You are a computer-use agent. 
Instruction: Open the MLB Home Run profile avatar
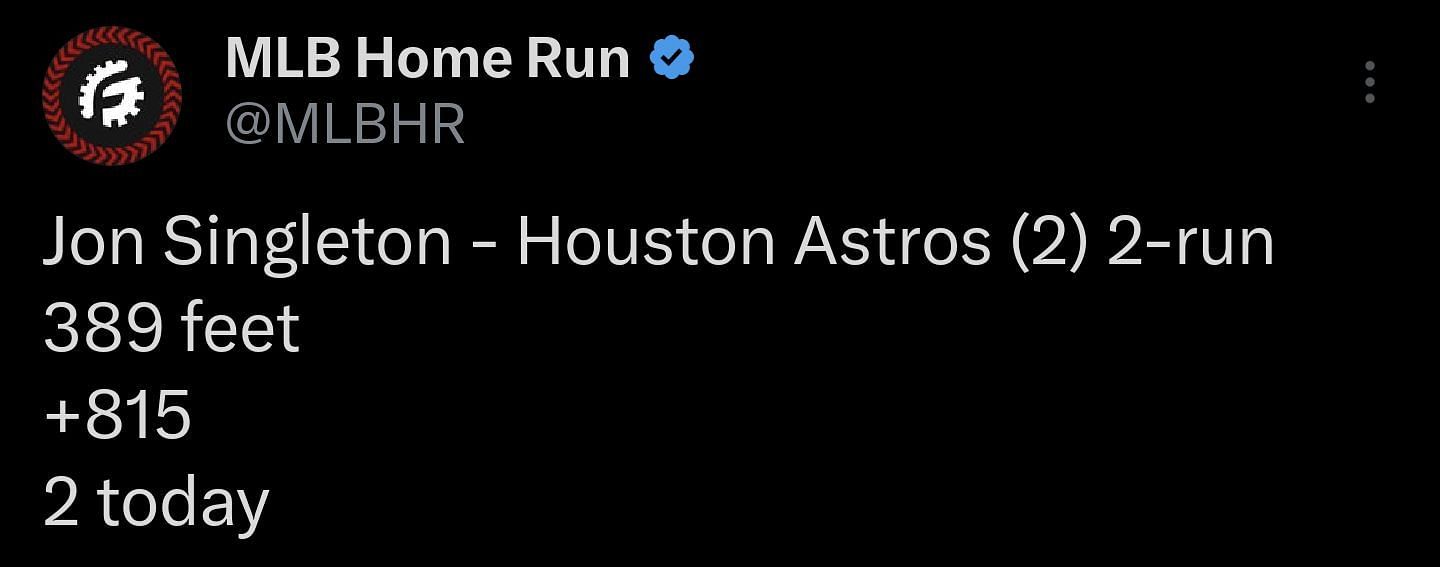pos(112,96)
